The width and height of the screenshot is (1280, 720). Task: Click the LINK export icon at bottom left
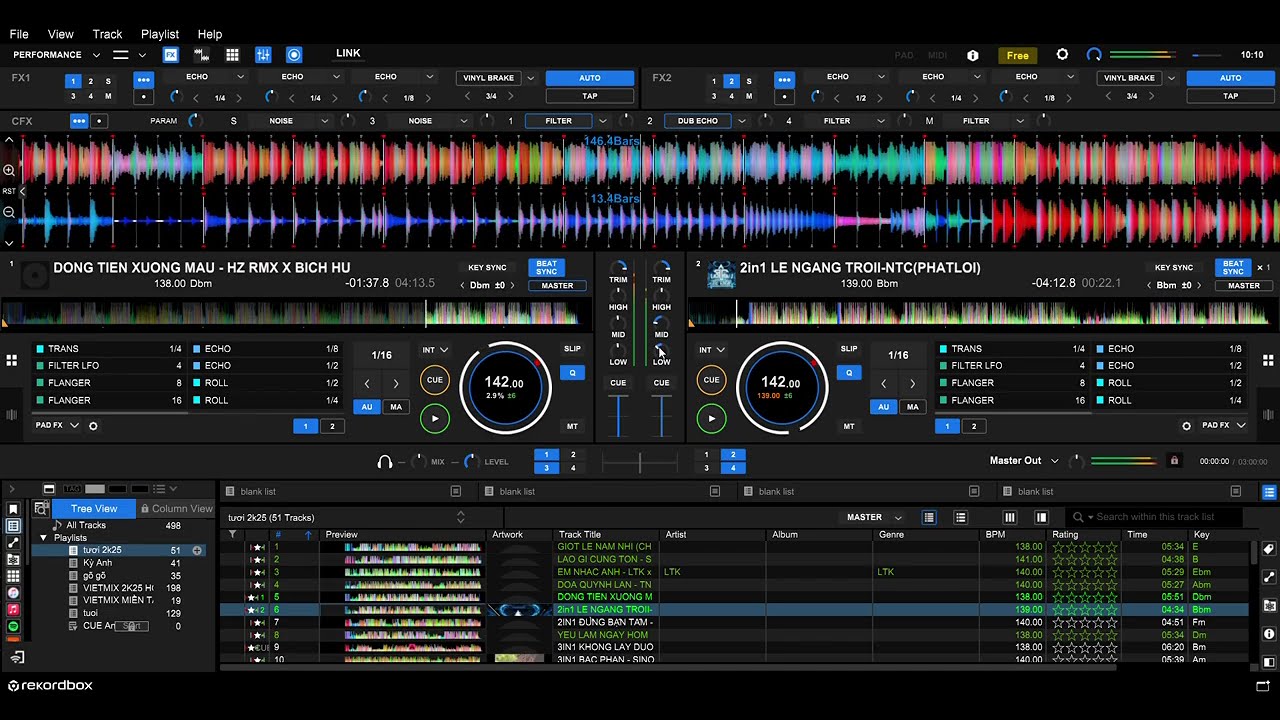[x=17, y=657]
